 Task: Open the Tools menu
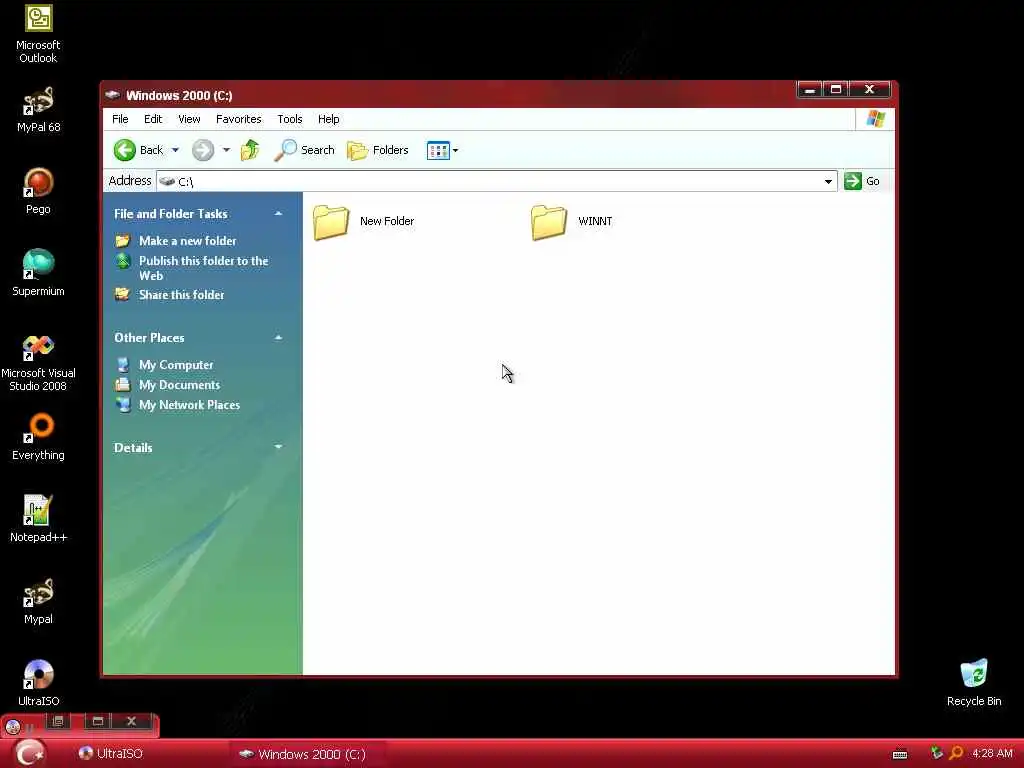289,119
